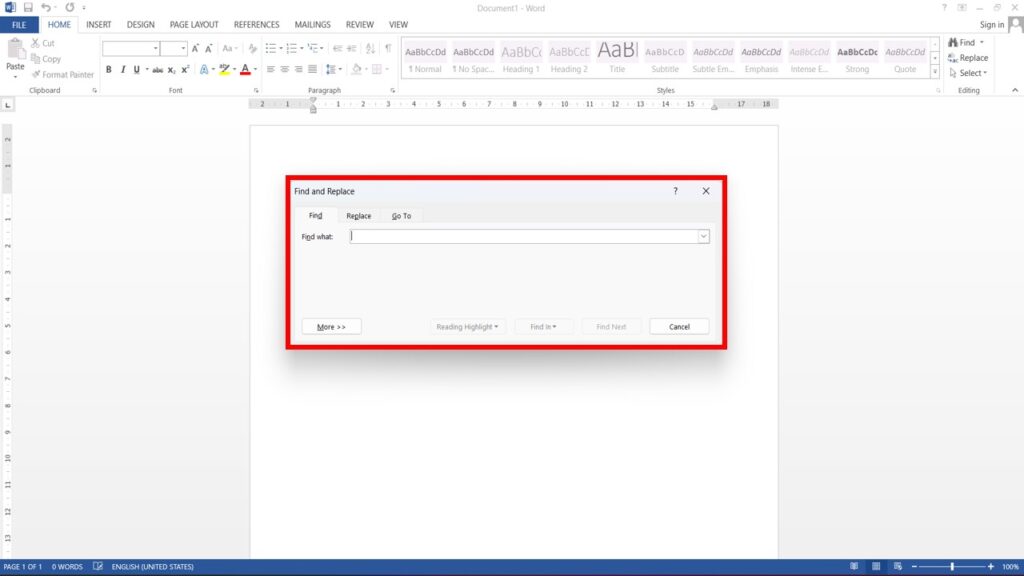The image size is (1024, 576).
Task: Click the Undo arrow icon
Action: tap(46, 7)
